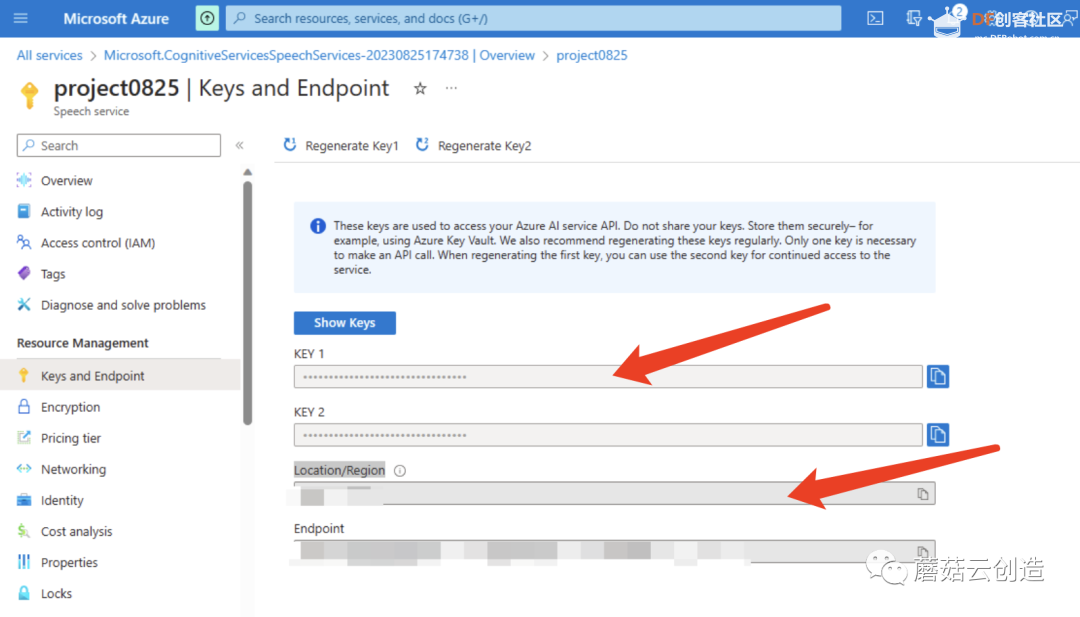
Task: Copy KEY 2 to clipboard
Action: pyautogui.click(x=937, y=435)
